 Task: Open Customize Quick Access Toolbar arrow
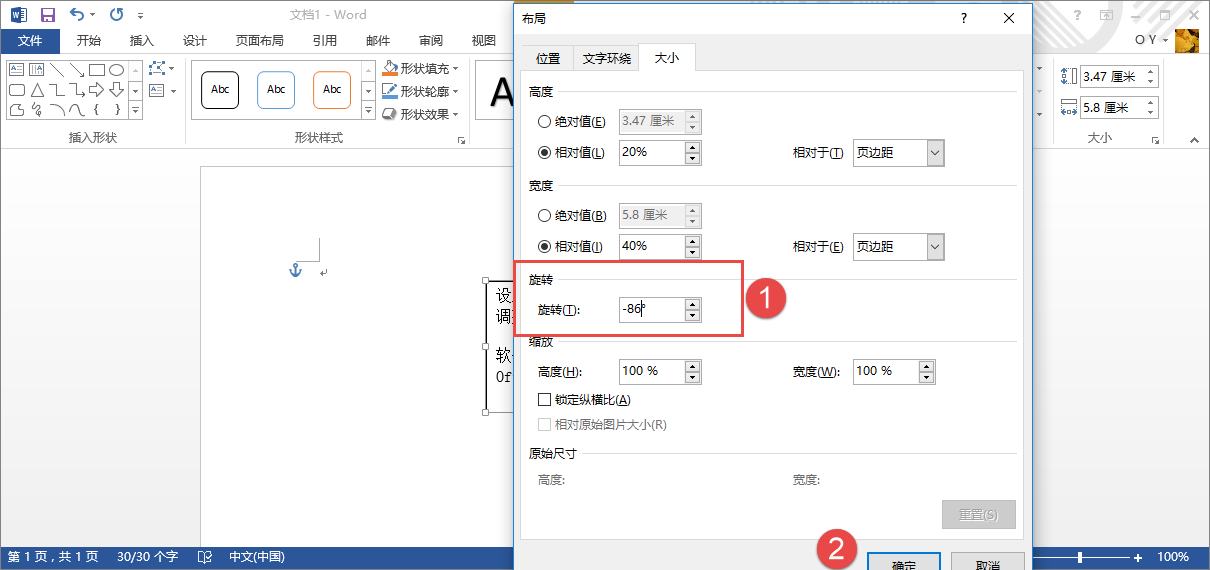[140, 16]
